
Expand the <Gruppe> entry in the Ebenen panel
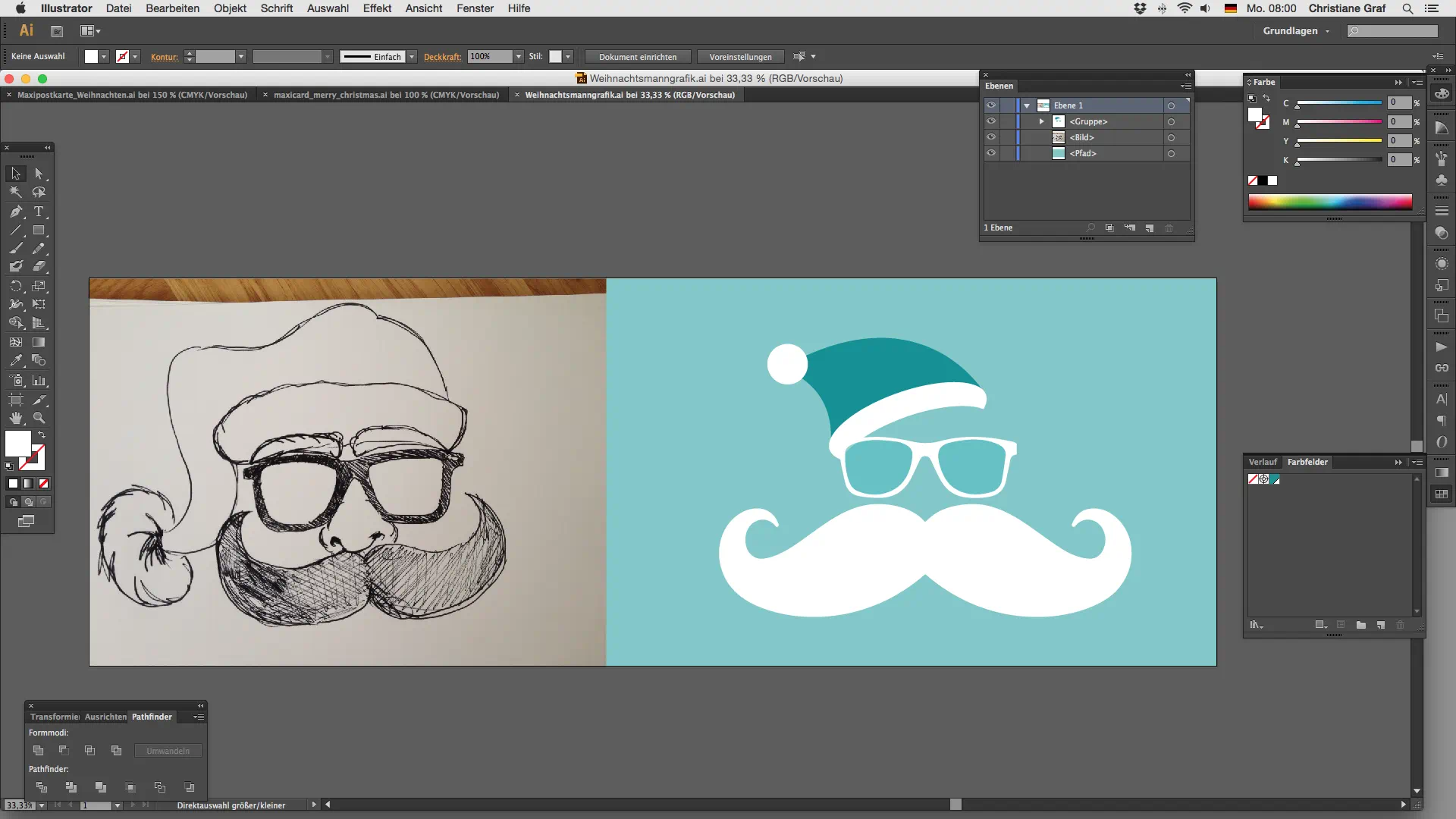[x=1041, y=121]
